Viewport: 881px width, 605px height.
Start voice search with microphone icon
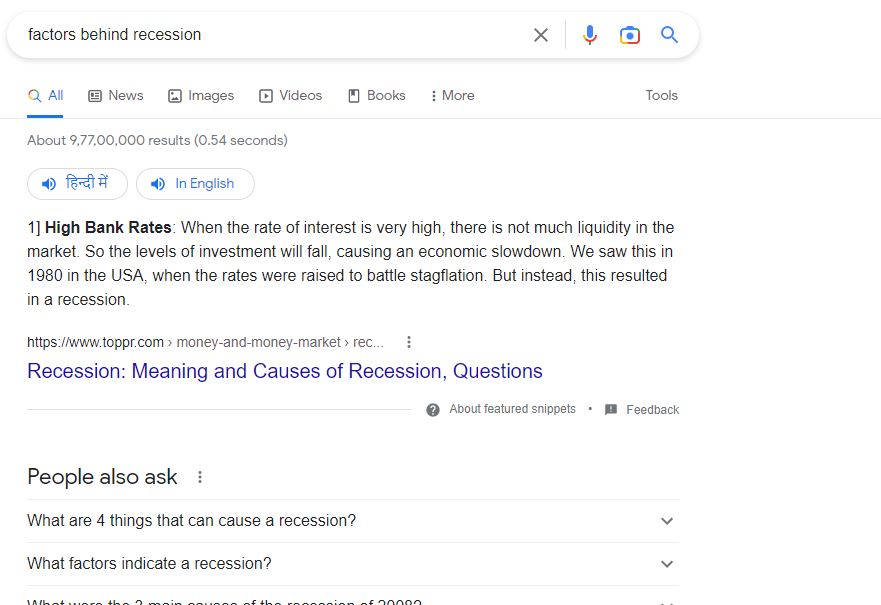click(x=590, y=35)
